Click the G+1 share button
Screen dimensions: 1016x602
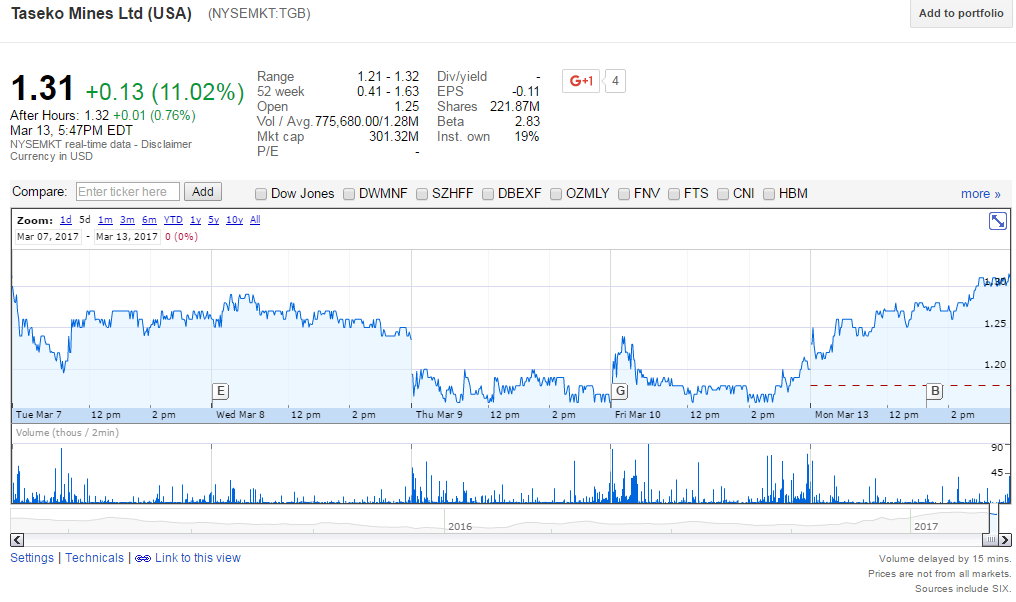pos(581,81)
